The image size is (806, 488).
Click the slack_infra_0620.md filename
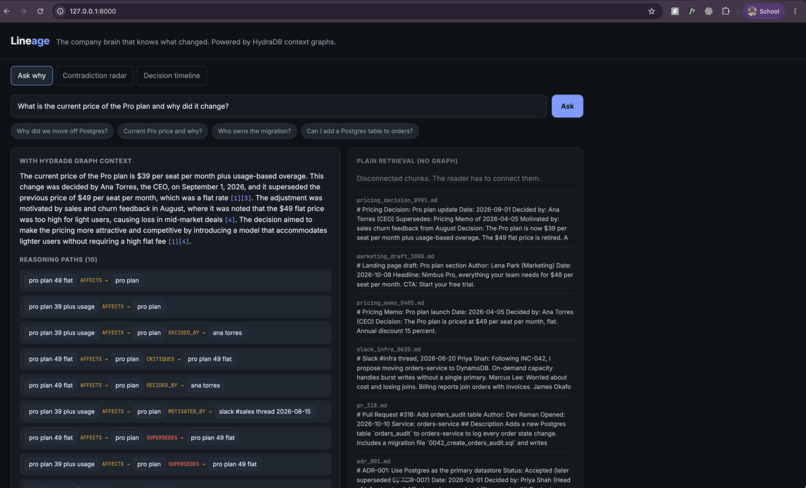pos(389,349)
